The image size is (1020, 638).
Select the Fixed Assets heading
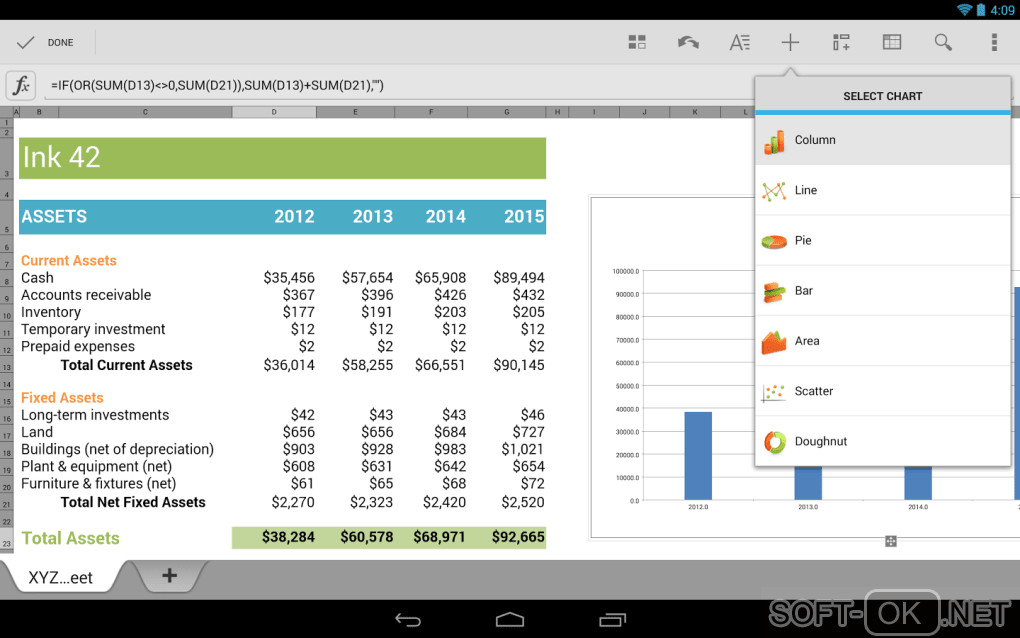62,397
